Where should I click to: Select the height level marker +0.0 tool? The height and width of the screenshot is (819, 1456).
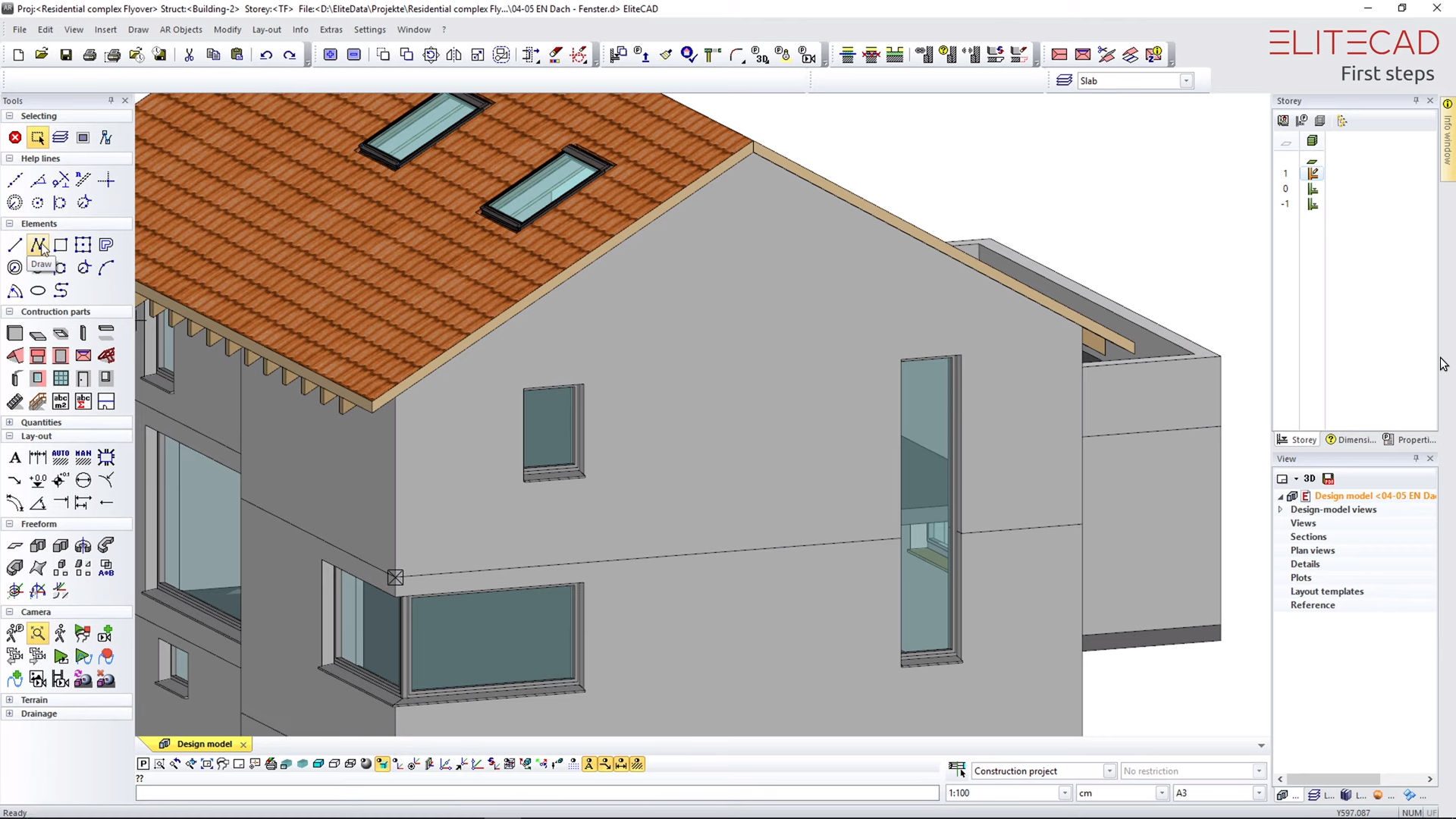(38, 480)
